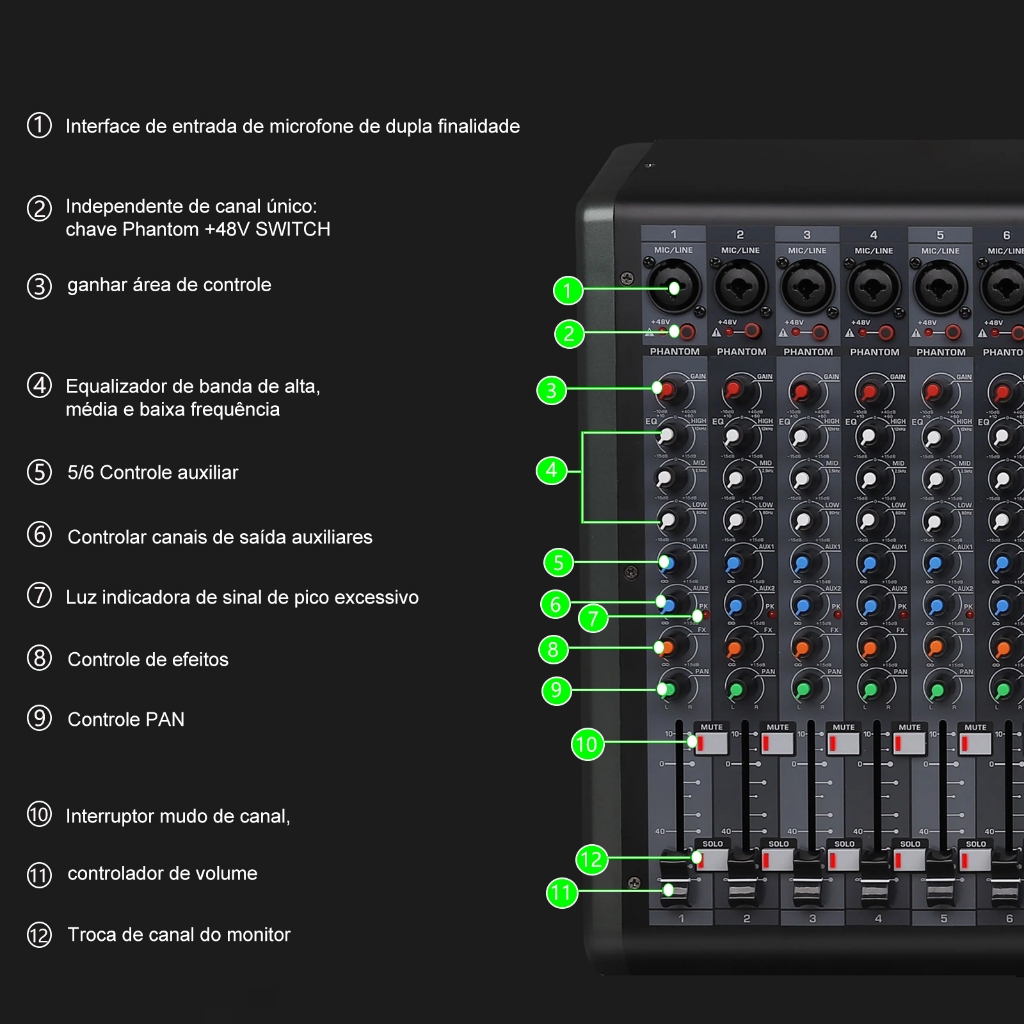1024x1024 pixels.
Task: Click the green number 4 EQ callout marker
Action: coord(551,471)
